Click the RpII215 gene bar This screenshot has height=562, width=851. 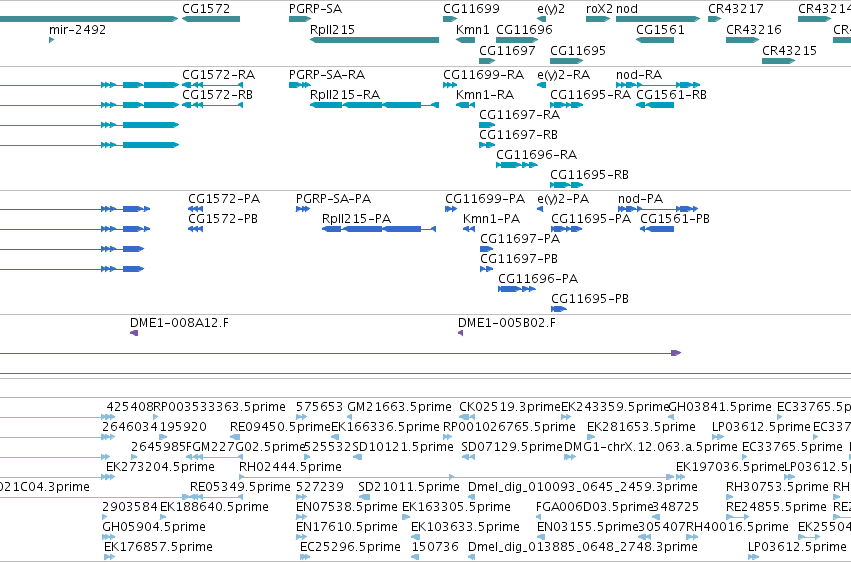coord(374,40)
